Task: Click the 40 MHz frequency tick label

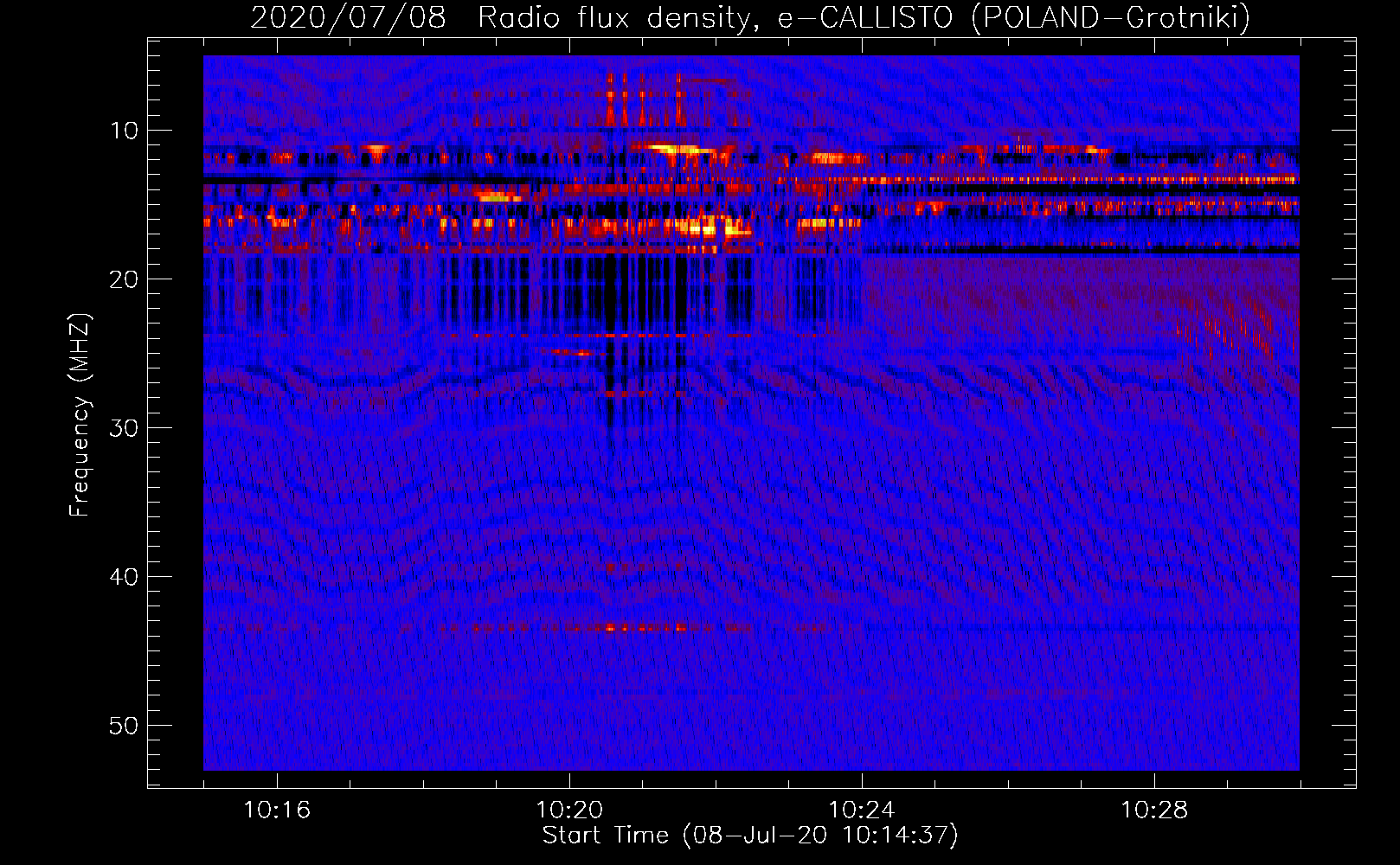Action: 125,577
